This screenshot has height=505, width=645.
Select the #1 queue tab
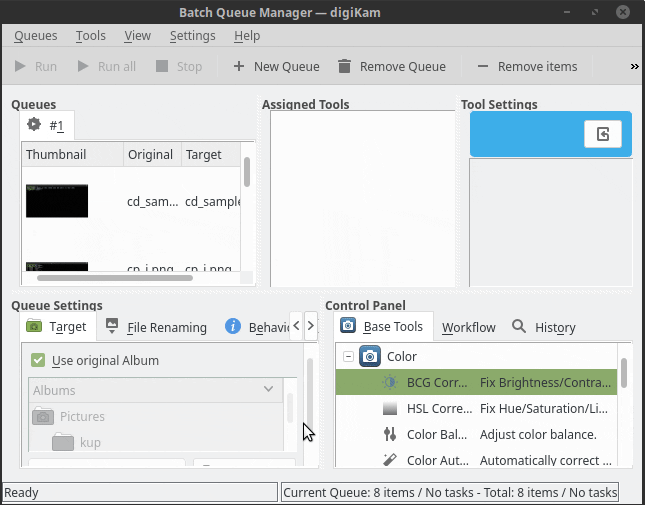pos(47,125)
